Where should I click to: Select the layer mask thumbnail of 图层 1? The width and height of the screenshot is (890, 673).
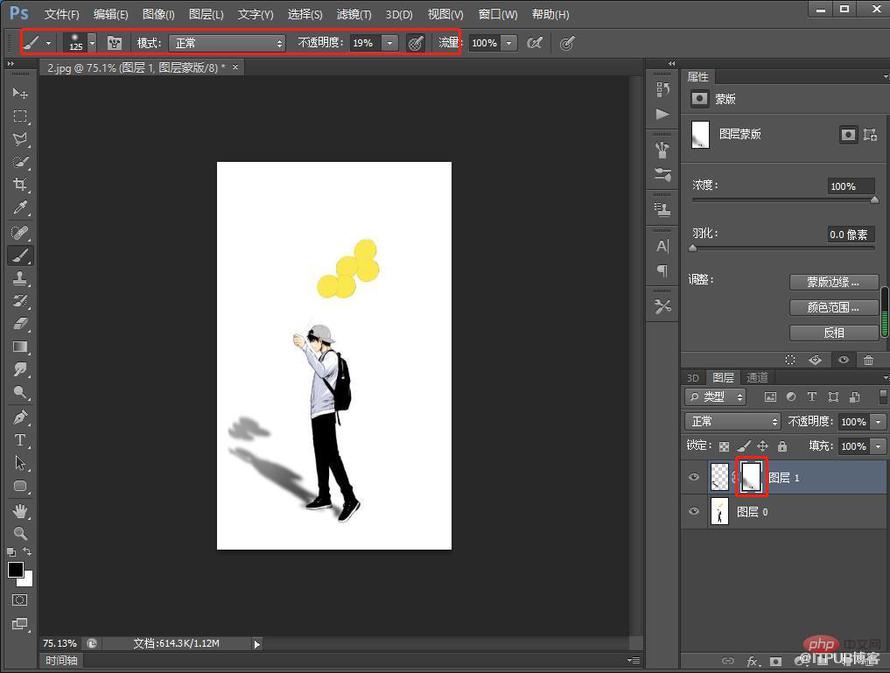[752, 477]
